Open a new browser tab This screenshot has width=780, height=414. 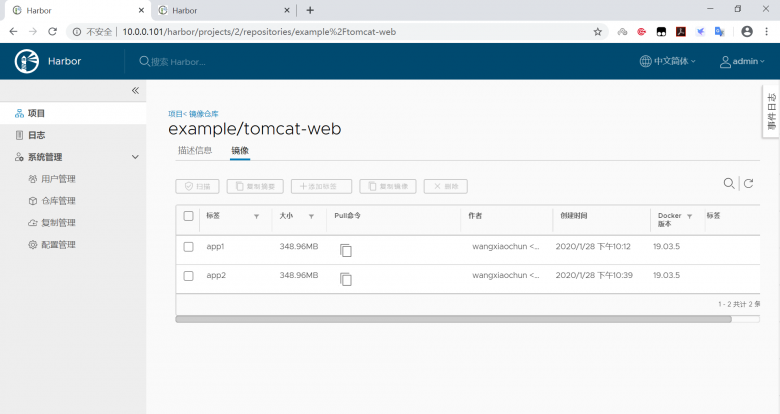coord(310,10)
